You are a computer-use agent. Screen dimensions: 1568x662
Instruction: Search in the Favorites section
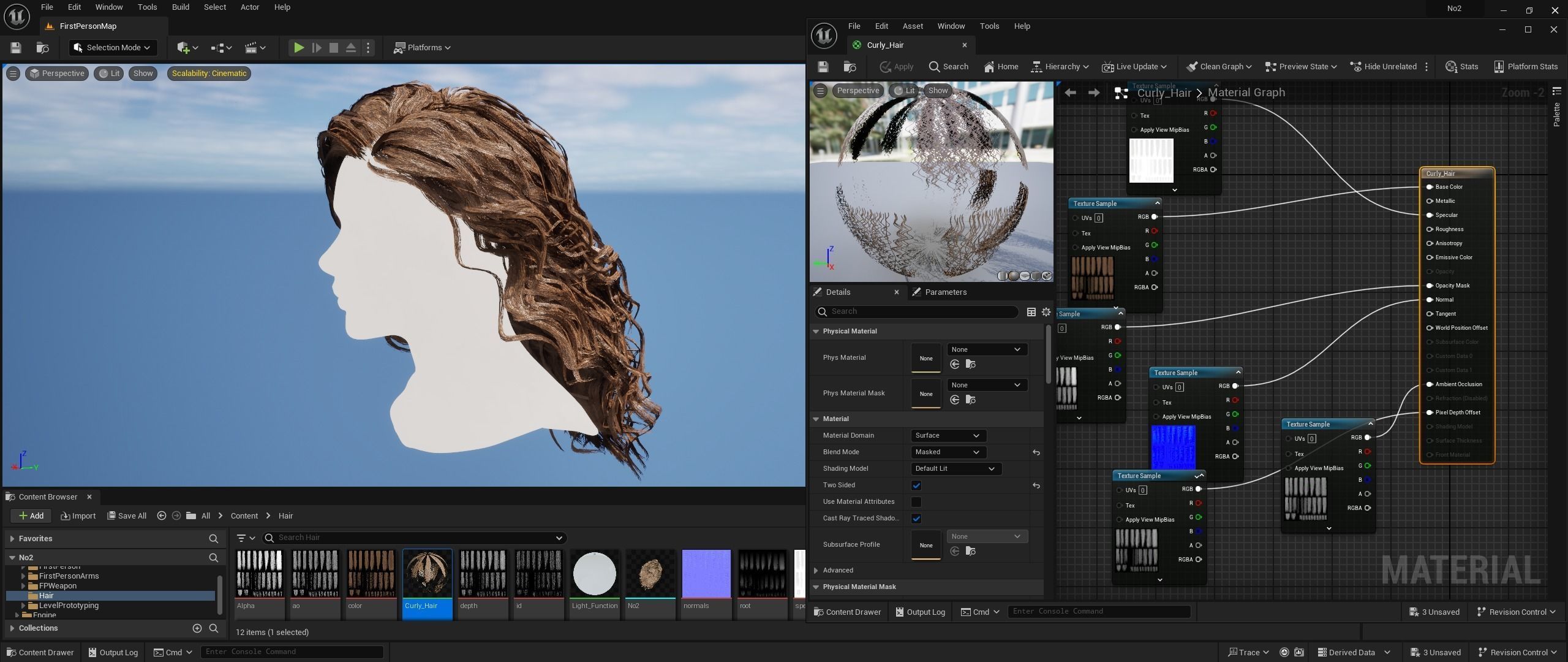(213, 539)
